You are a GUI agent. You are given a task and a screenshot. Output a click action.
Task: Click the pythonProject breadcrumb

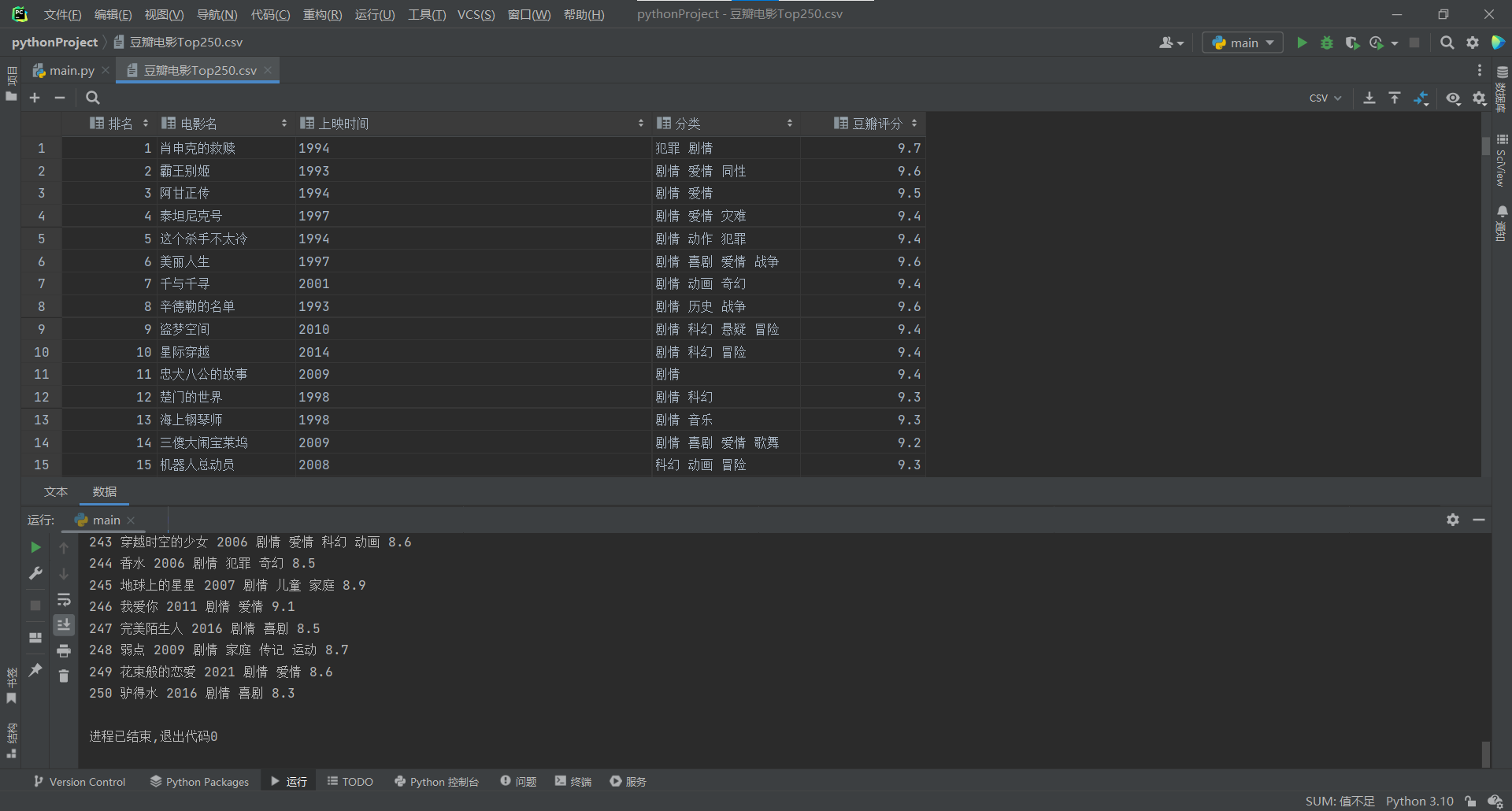[54, 43]
